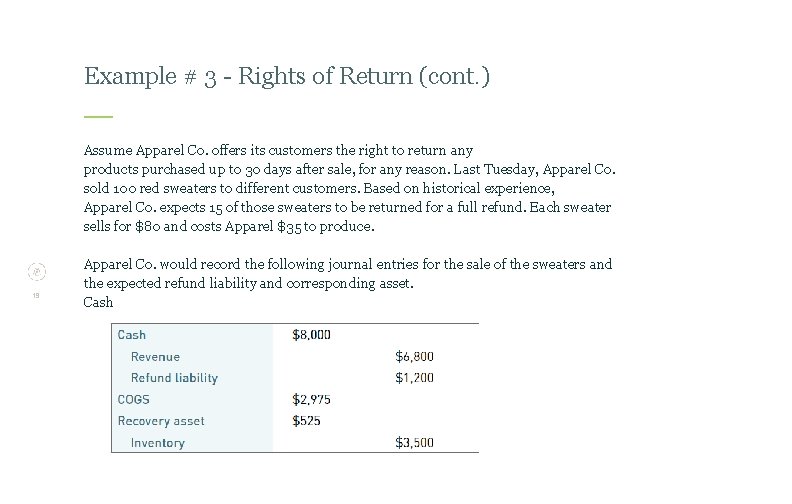Image resolution: width=792 pixels, height=504 pixels.
Task: Click the 'Refund liability' table row label
Action: point(174,378)
